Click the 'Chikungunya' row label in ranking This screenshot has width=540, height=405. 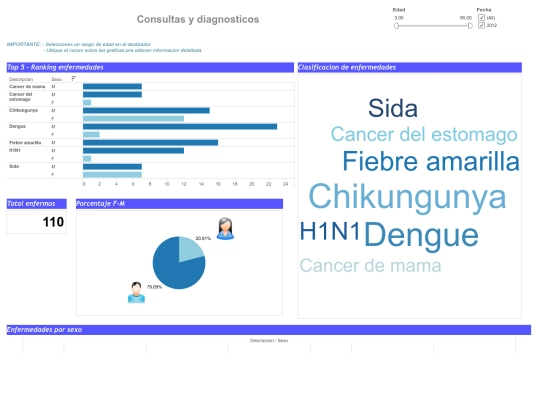click(23, 110)
